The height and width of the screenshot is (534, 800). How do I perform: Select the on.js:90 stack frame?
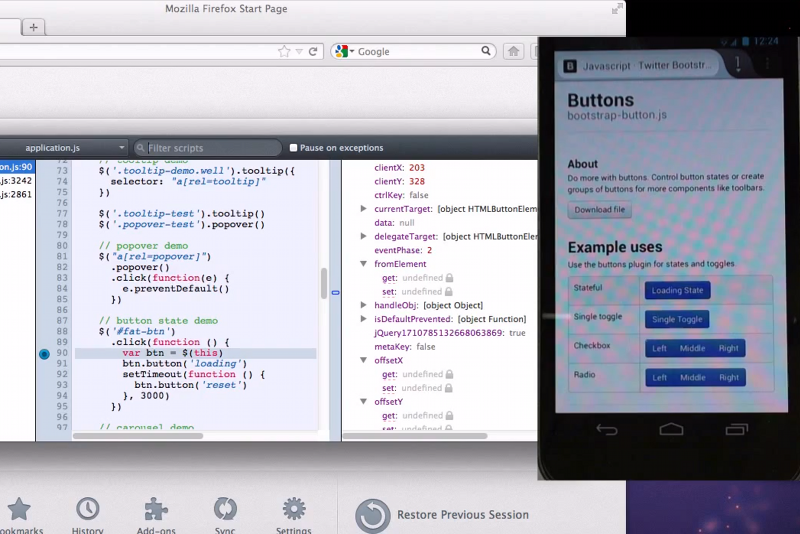(17, 167)
